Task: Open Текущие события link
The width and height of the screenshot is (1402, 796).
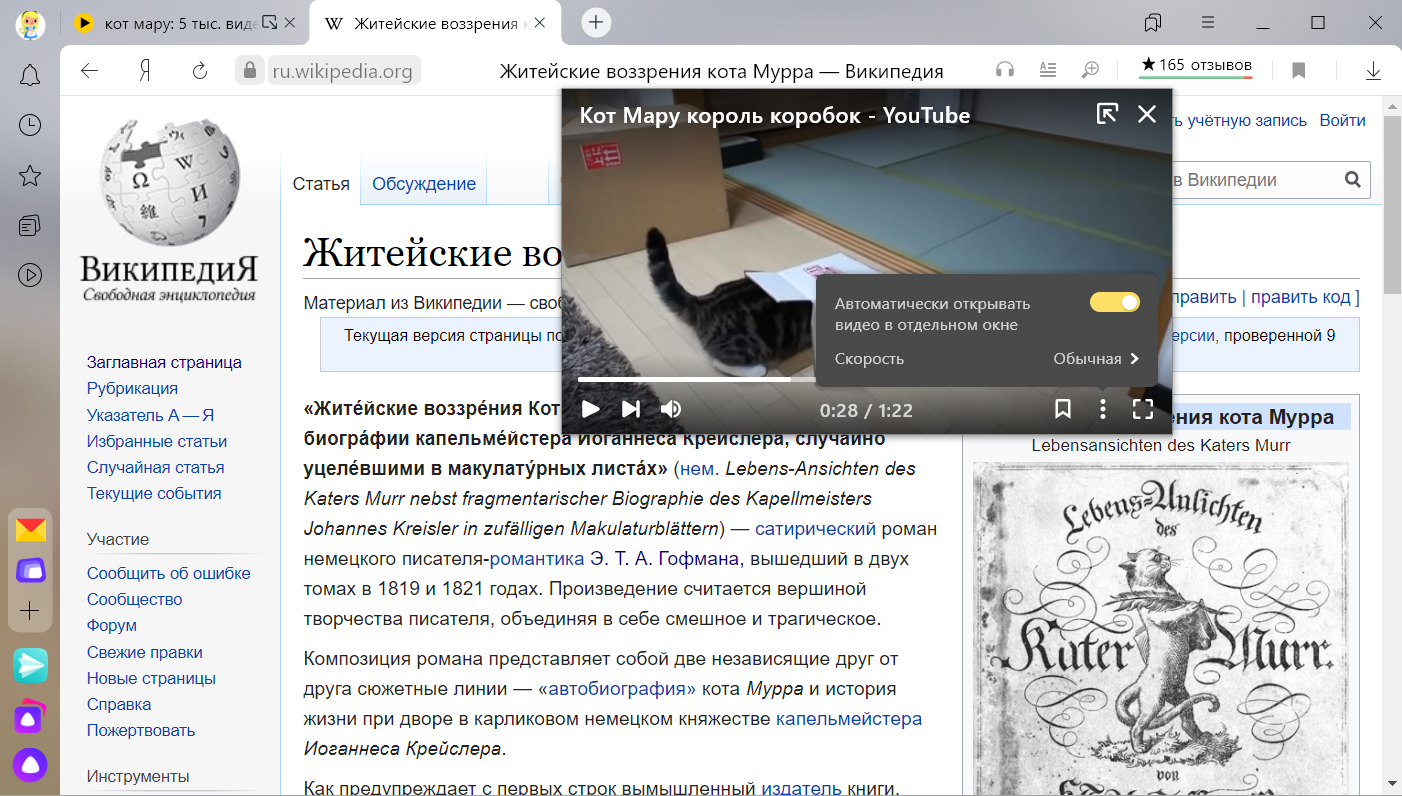Action: pyautogui.click(x=154, y=493)
